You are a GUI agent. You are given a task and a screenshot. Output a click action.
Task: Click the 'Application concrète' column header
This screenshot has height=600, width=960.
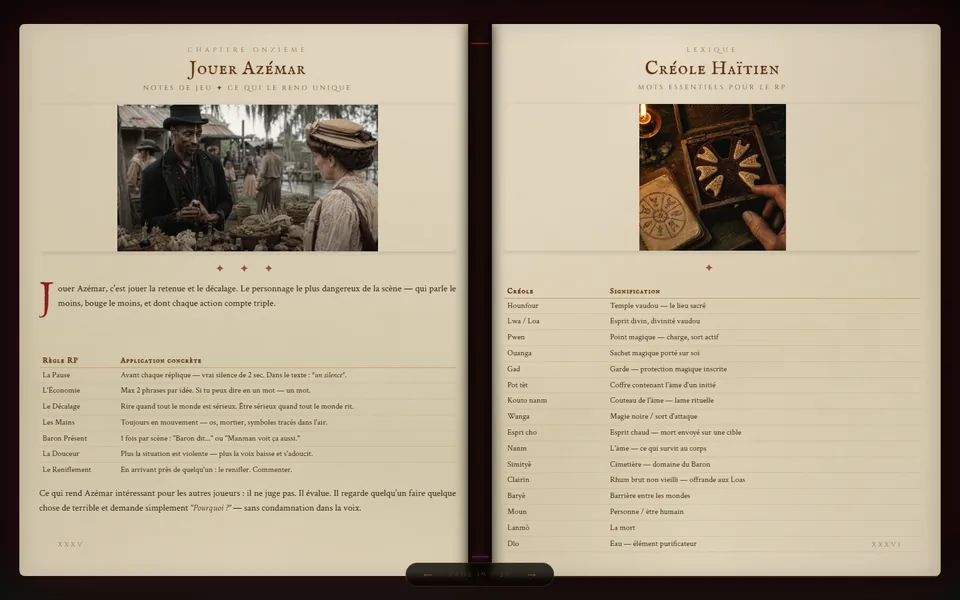click(160, 361)
